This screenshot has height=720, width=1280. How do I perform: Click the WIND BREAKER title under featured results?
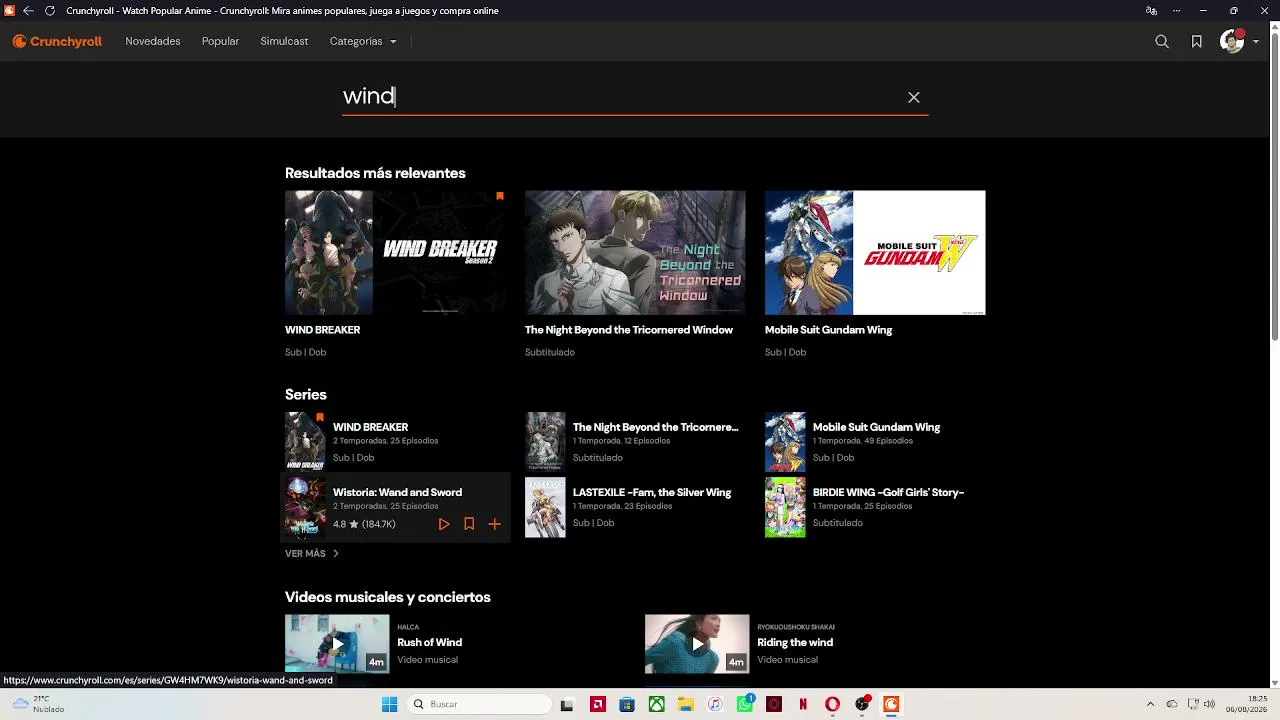click(x=322, y=330)
